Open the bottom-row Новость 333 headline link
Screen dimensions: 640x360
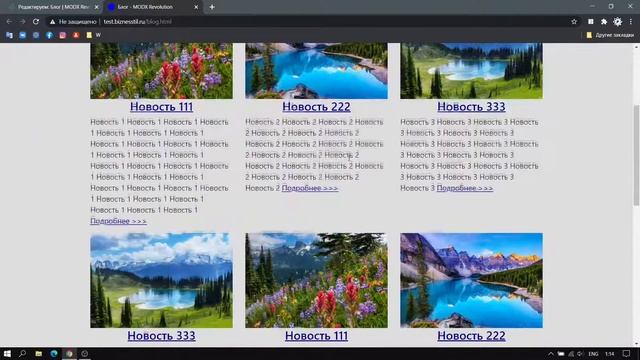[161, 336]
